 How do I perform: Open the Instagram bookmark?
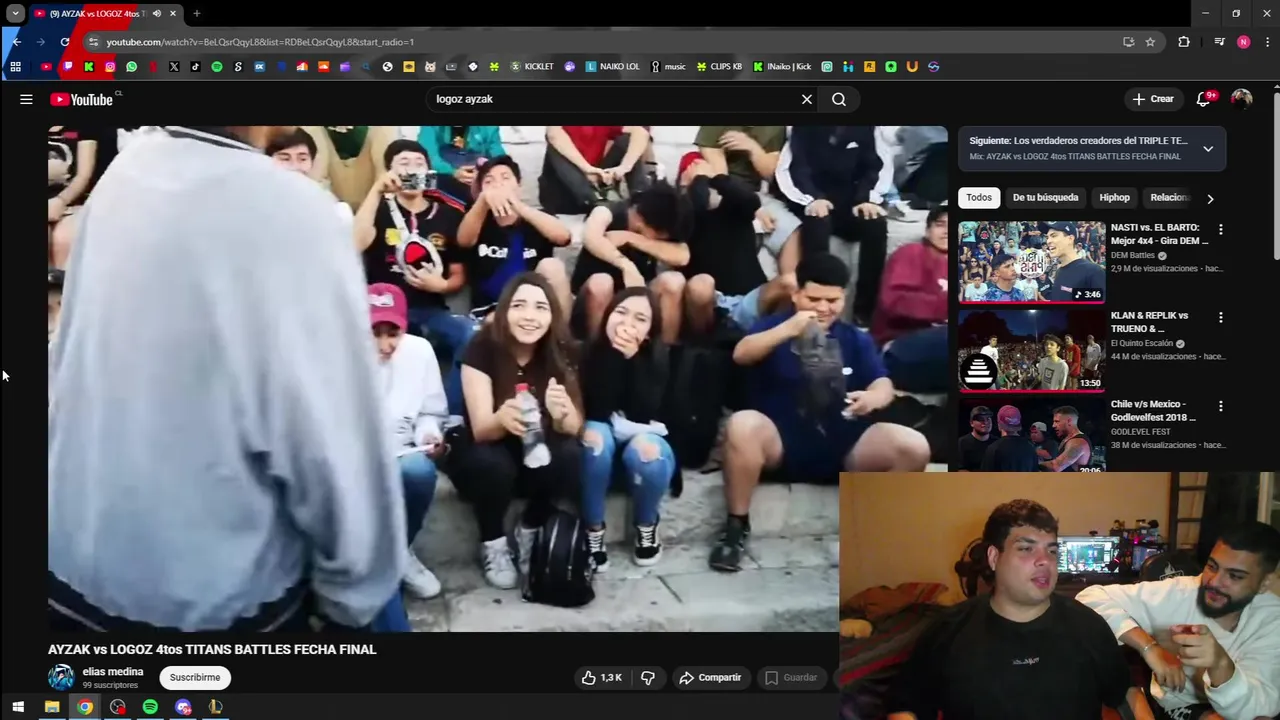pos(110,67)
